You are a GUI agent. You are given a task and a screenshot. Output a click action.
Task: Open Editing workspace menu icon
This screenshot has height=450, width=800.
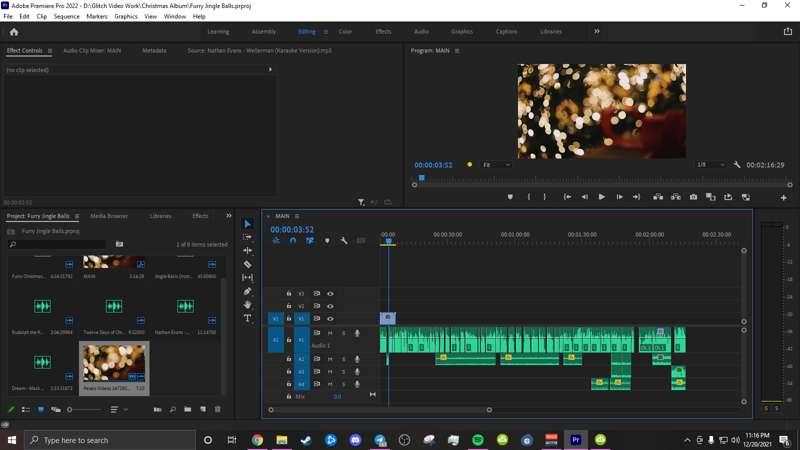pyautogui.click(x=326, y=32)
